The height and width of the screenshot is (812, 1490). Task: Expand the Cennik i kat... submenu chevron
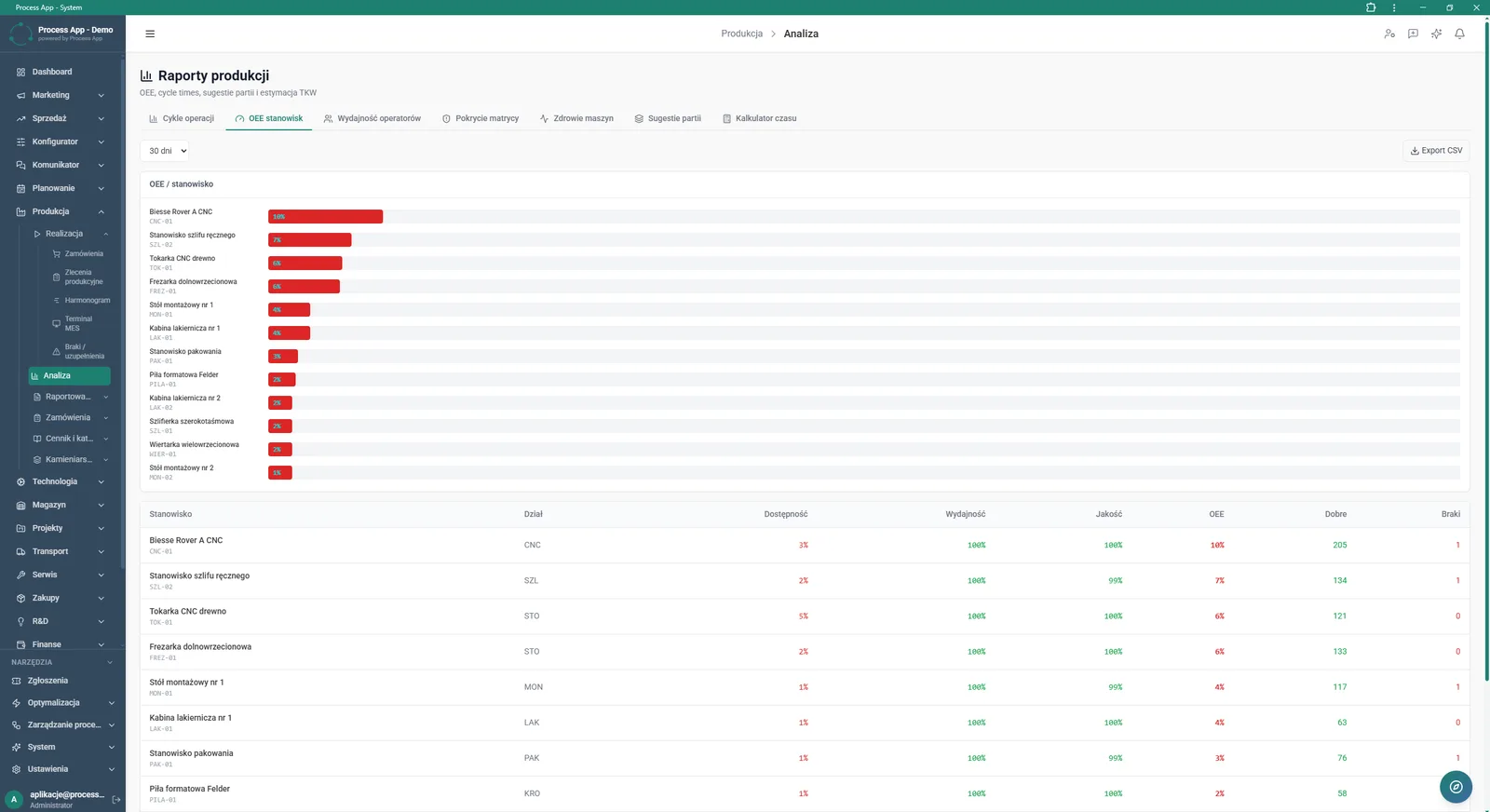(x=105, y=439)
